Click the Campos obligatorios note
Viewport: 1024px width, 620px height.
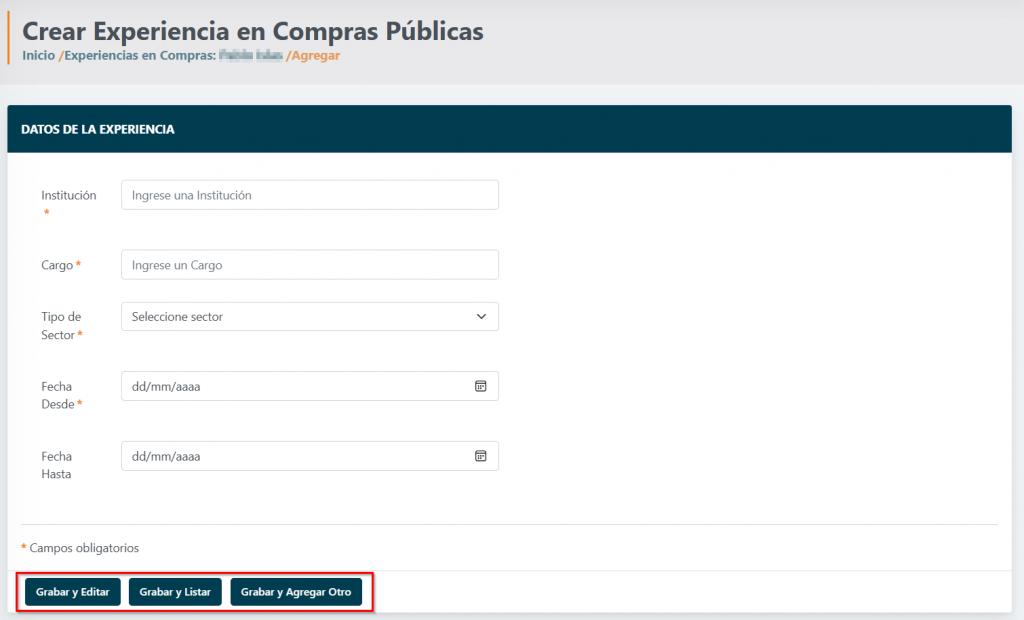(x=80, y=547)
